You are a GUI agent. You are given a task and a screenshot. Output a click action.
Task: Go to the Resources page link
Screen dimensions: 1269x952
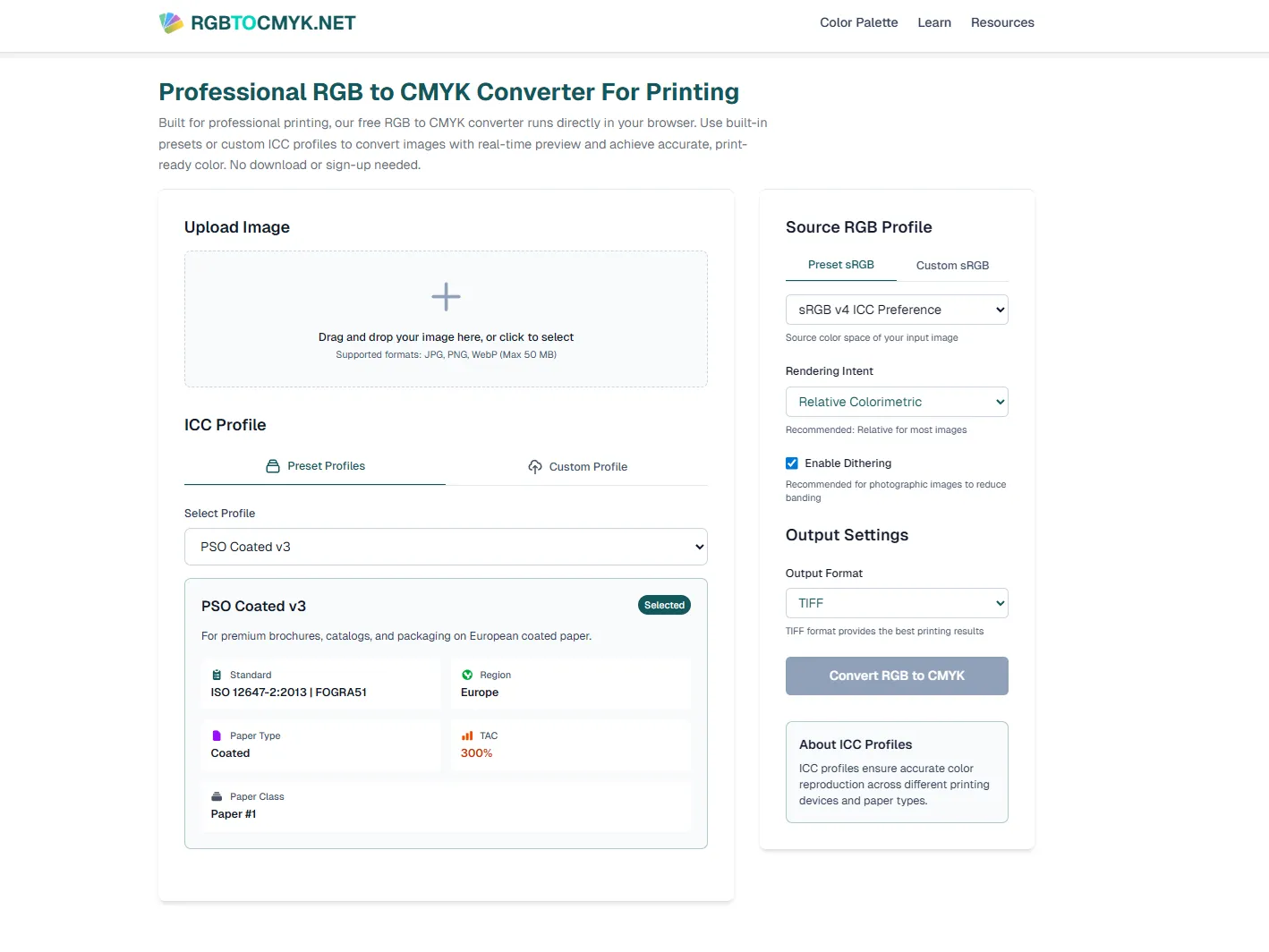[x=1002, y=23]
